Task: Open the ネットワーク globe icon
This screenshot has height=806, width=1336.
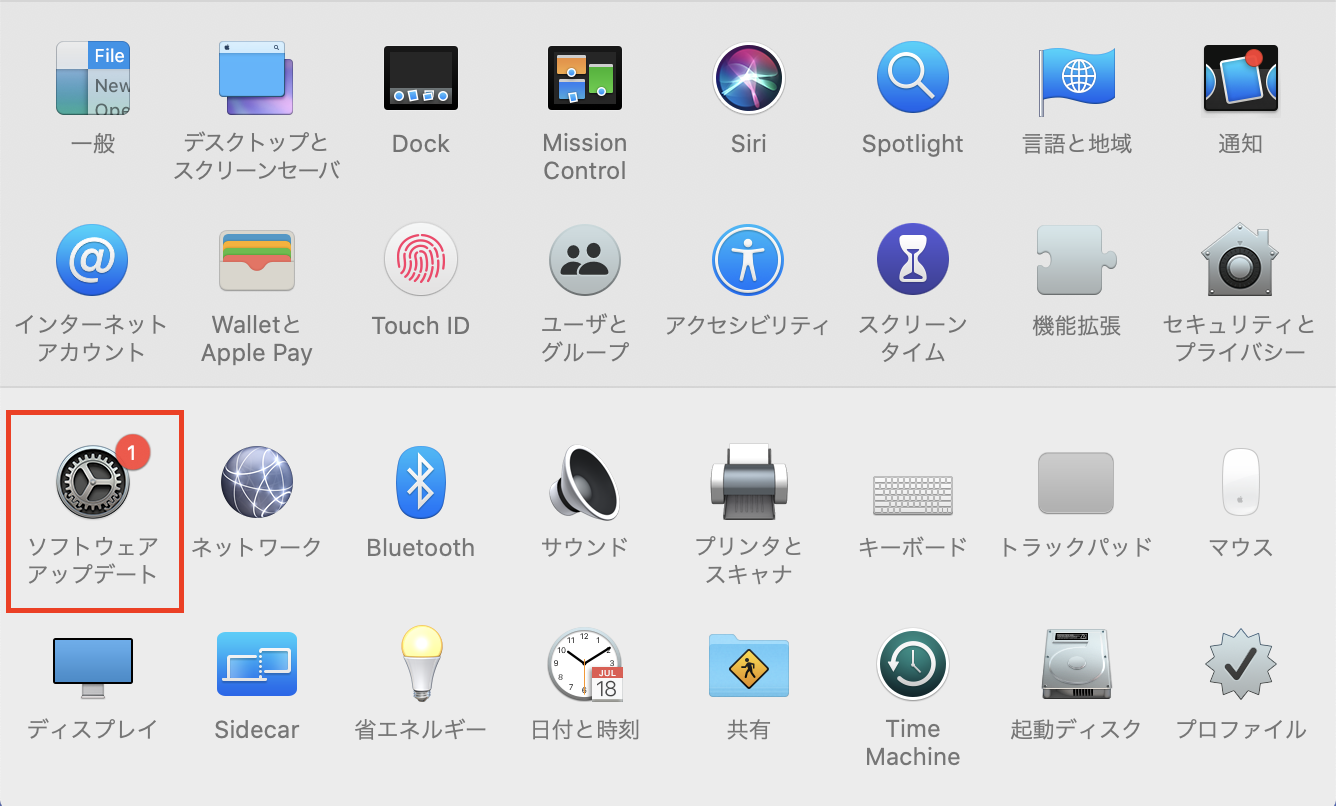Action: (x=256, y=482)
